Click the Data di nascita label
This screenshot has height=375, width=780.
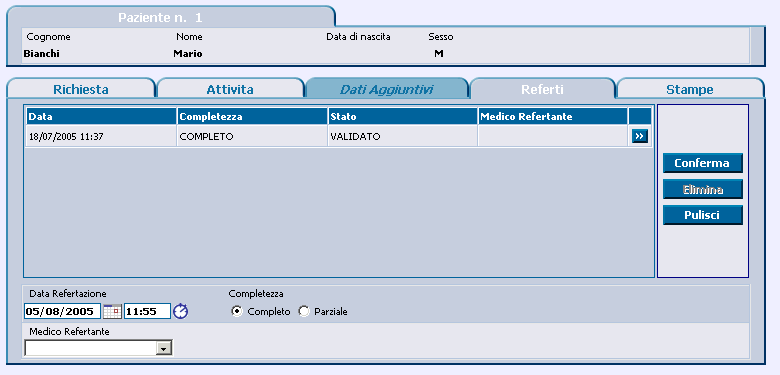358,37
